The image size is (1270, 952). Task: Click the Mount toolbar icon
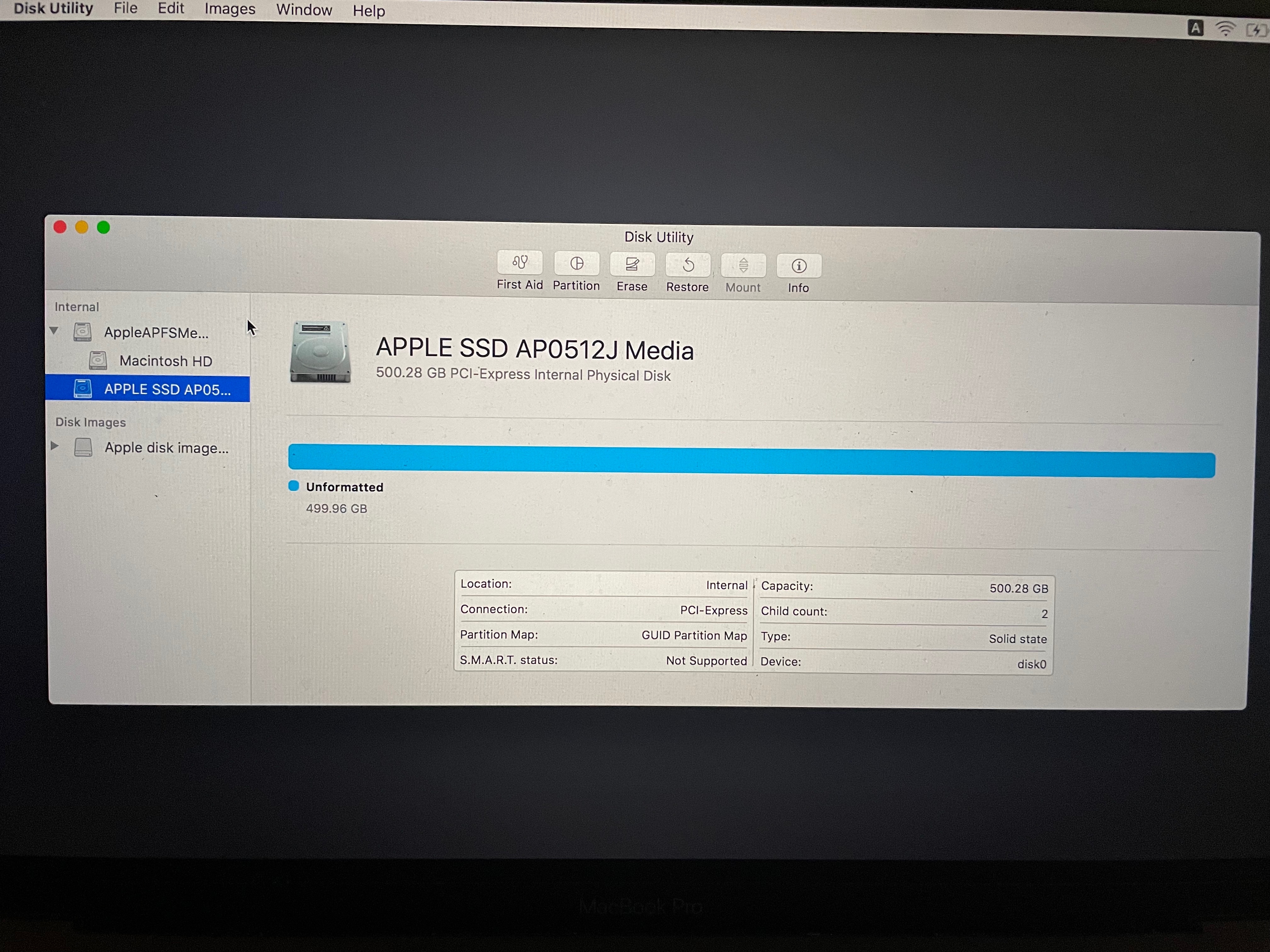tap(743, 266)
